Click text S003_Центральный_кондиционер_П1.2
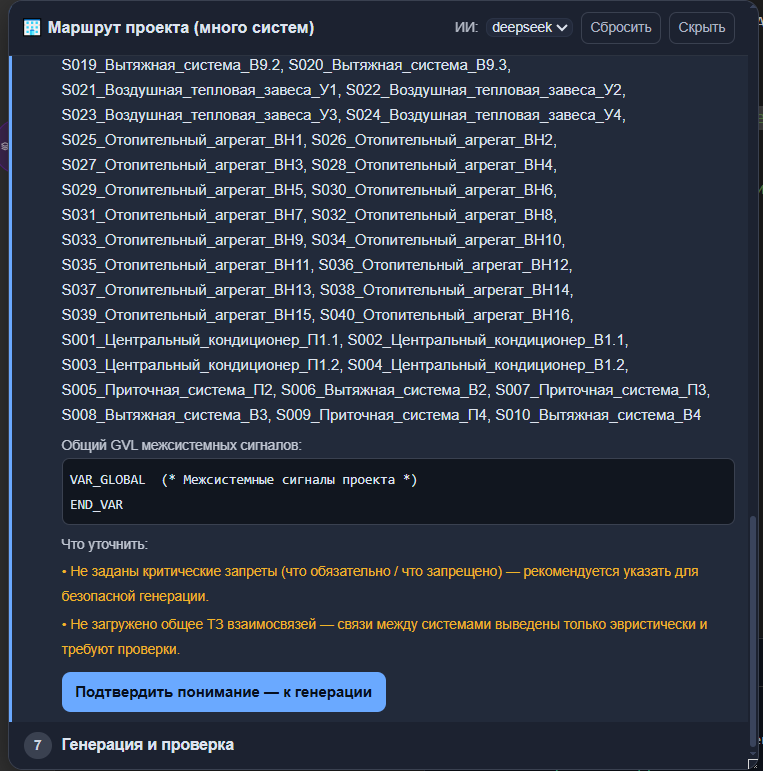Screen dimensions: 763x771 [200, 365]
